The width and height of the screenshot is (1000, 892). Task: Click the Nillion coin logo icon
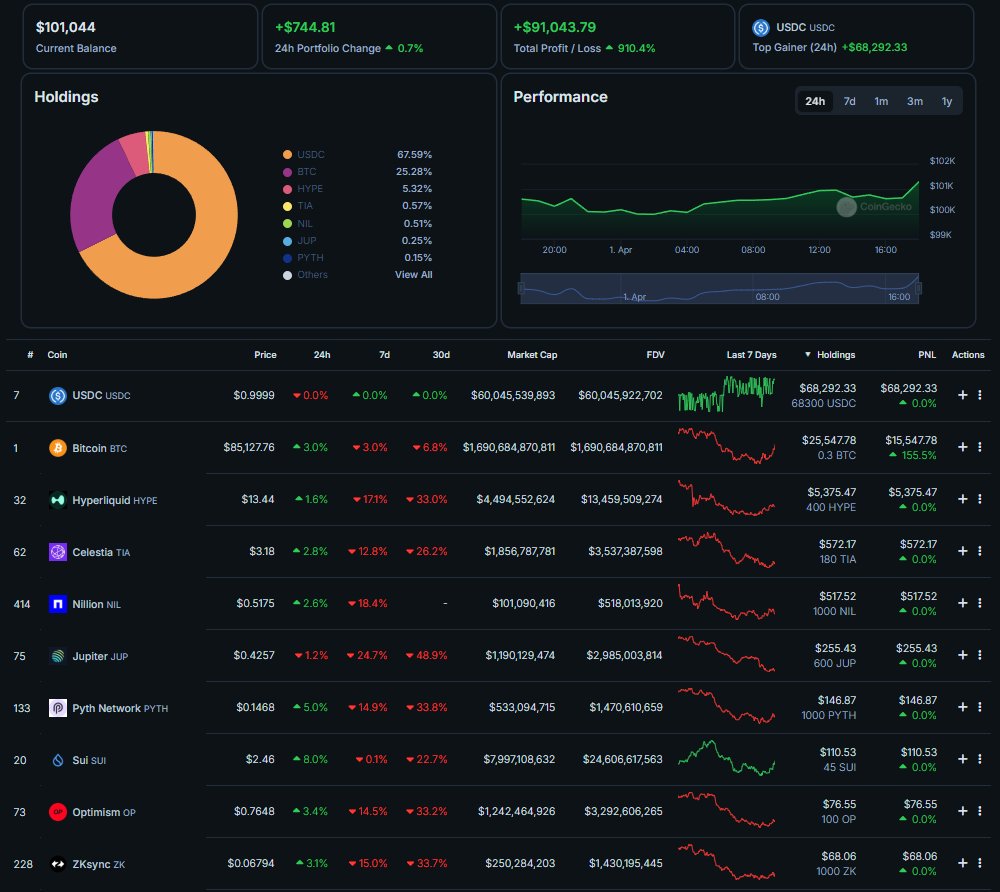(x=57, y=604)
